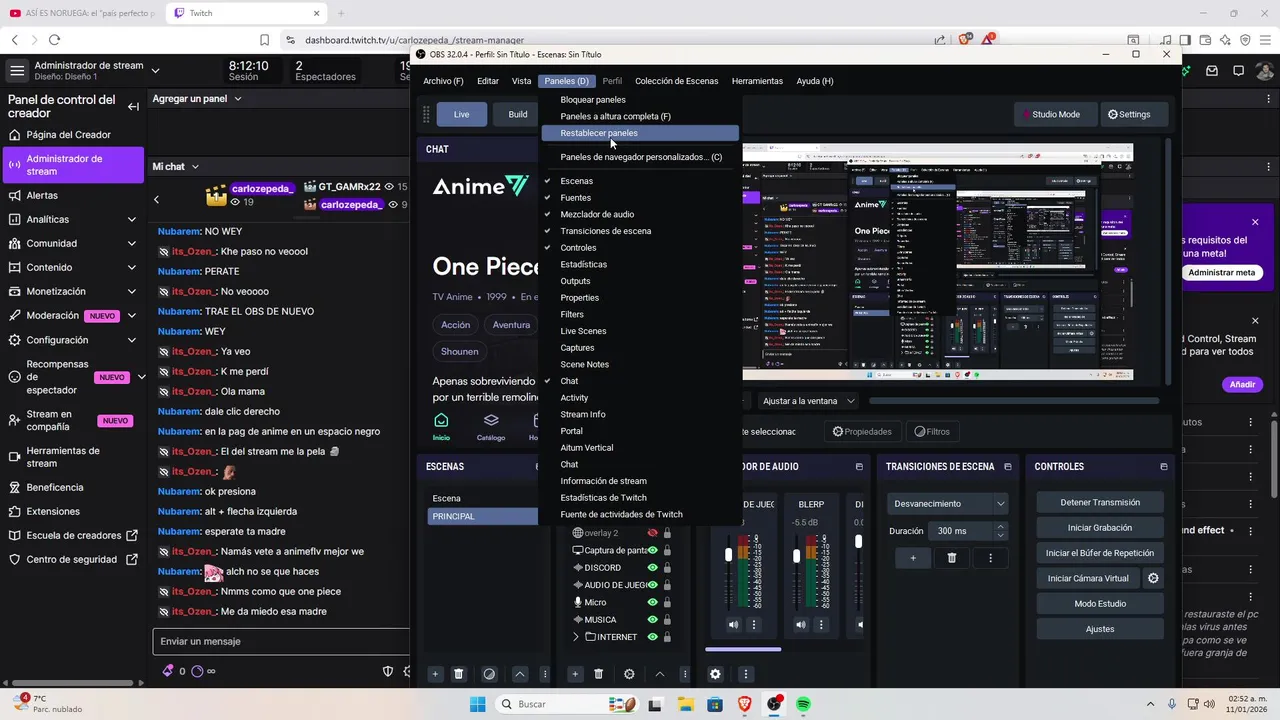Toggle the lock on the Micro source
The width and height of the screenshot is (1280, 720).
coord(667,602)
